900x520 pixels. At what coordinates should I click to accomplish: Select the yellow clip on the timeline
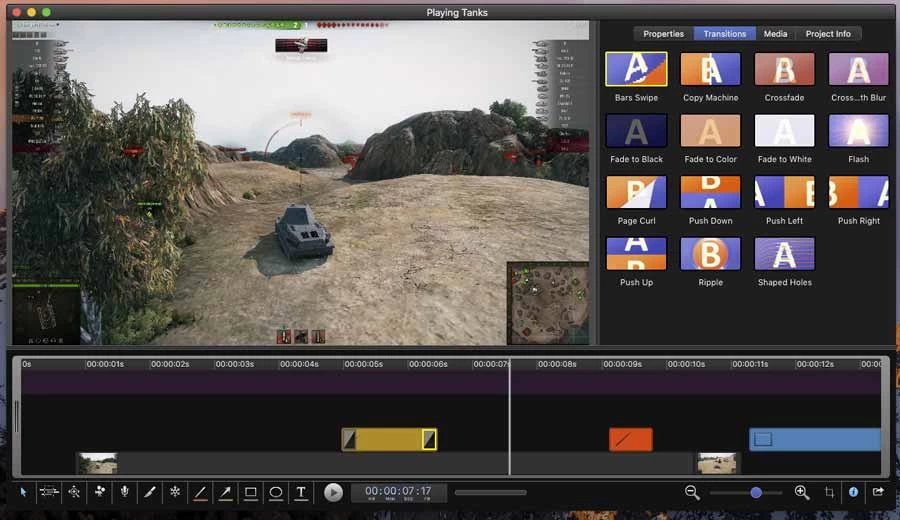389,439
